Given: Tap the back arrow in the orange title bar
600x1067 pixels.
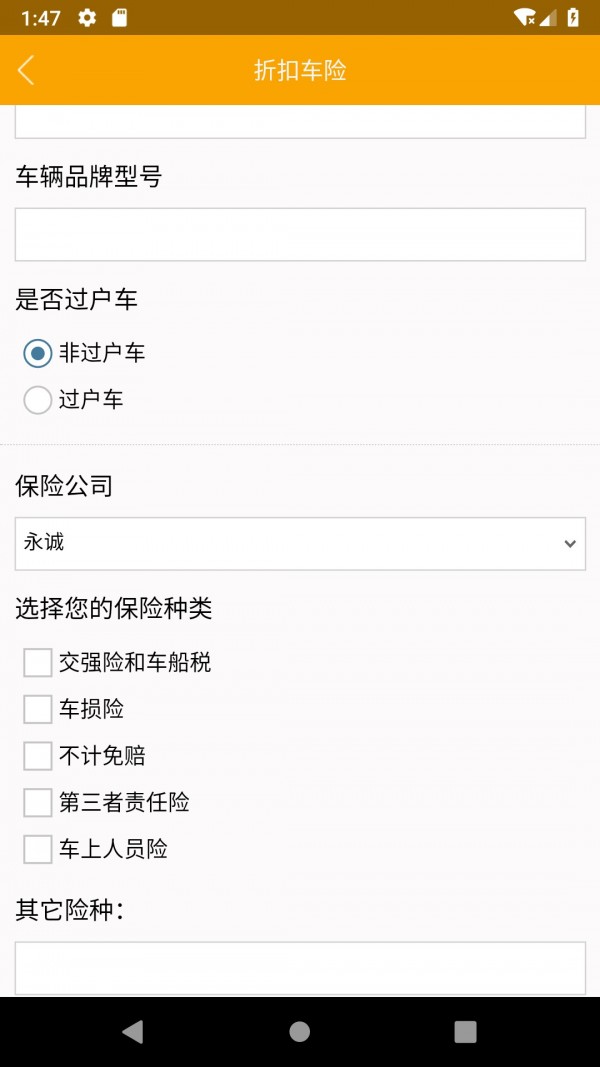Looking at the screenshot, I should [25, 70].
